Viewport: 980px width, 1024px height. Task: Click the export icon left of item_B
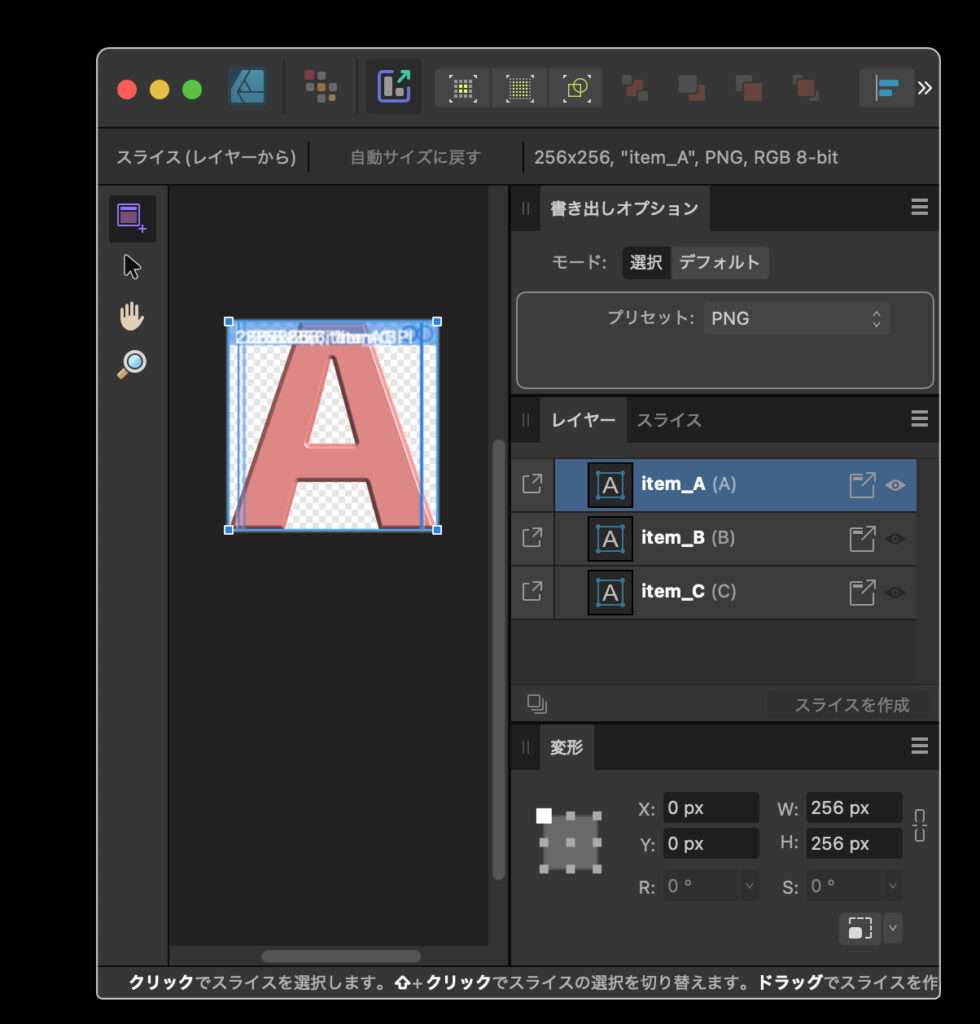tap(532, 538)
